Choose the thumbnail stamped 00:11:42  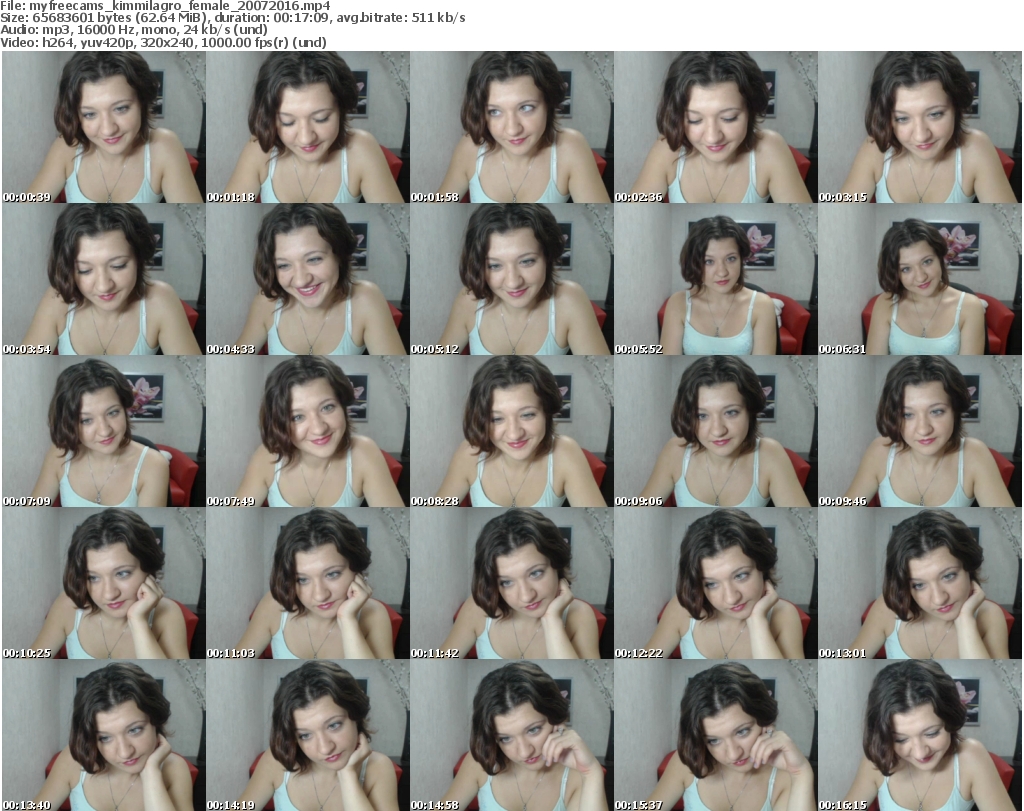(x=511, y=583)
